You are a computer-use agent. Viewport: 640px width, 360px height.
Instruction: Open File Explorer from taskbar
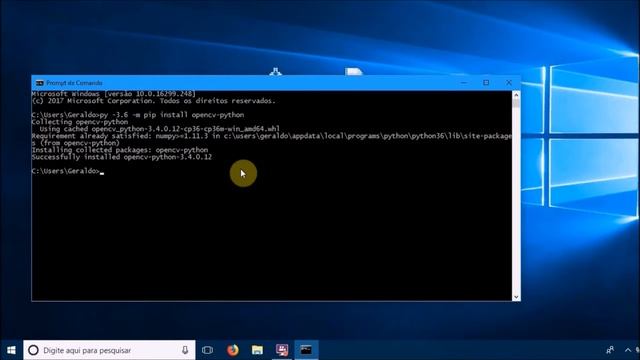pos(257,350)
